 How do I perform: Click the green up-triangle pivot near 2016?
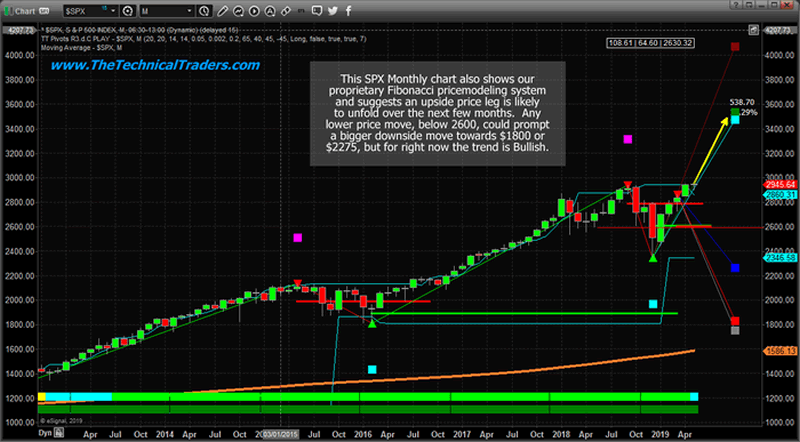coord(372,324)
